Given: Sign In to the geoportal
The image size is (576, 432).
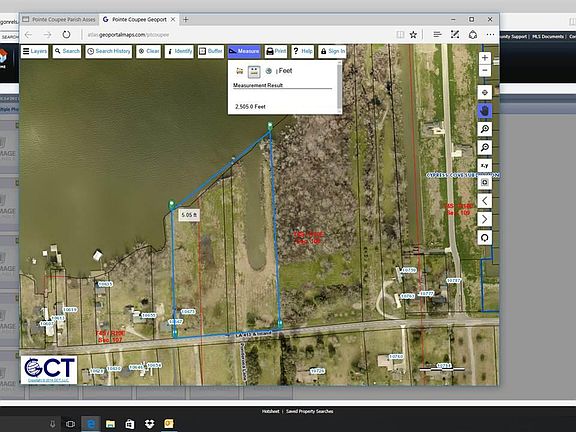Looking at the screenshot, I should [x=332, y=51].
